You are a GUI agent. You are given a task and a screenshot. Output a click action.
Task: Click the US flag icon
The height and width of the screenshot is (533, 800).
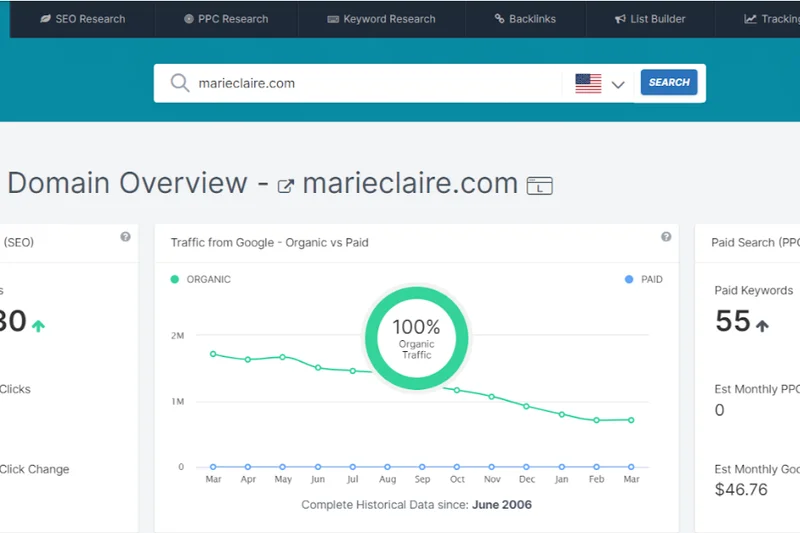tap(588, 83)
